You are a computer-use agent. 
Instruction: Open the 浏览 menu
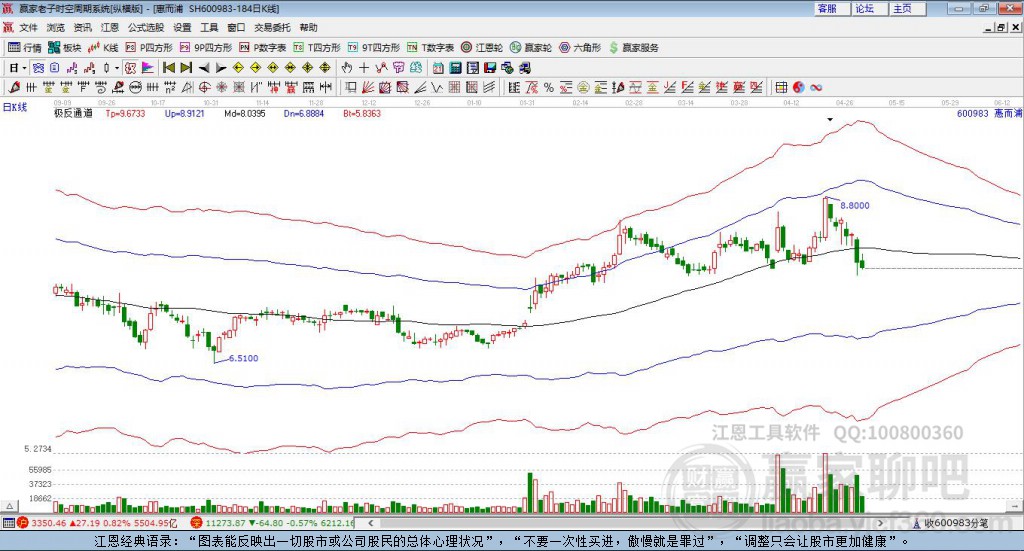[x=56, y=27]
